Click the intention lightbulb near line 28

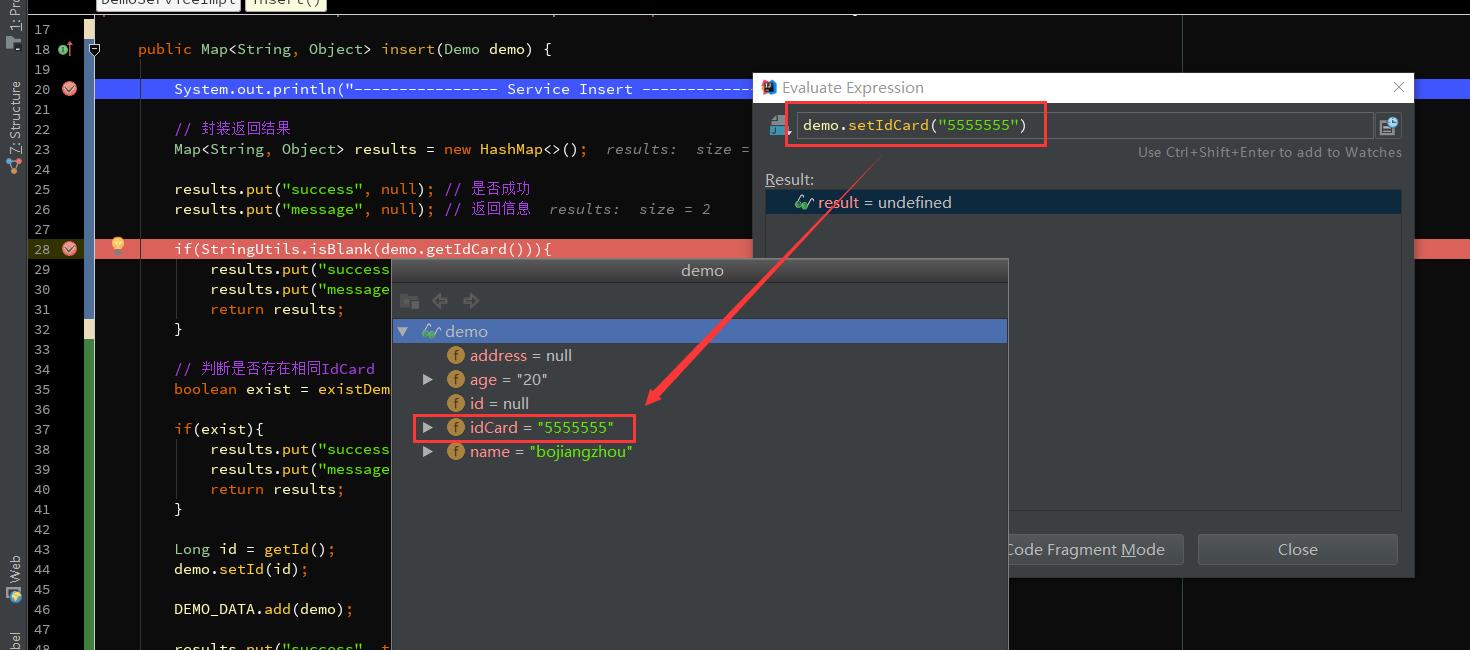pos(118,244)
